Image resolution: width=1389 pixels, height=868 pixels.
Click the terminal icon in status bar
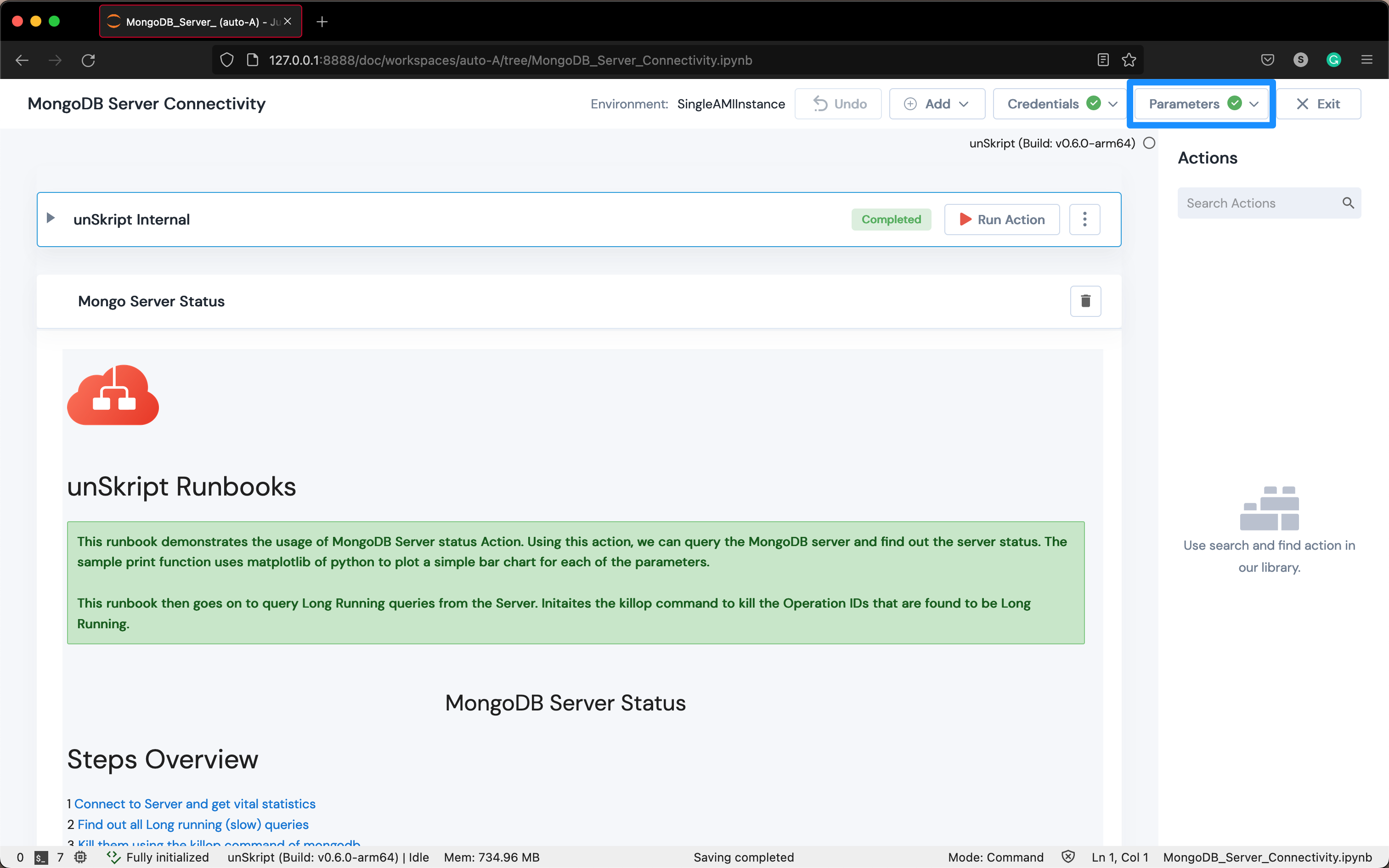coord(40,858)
